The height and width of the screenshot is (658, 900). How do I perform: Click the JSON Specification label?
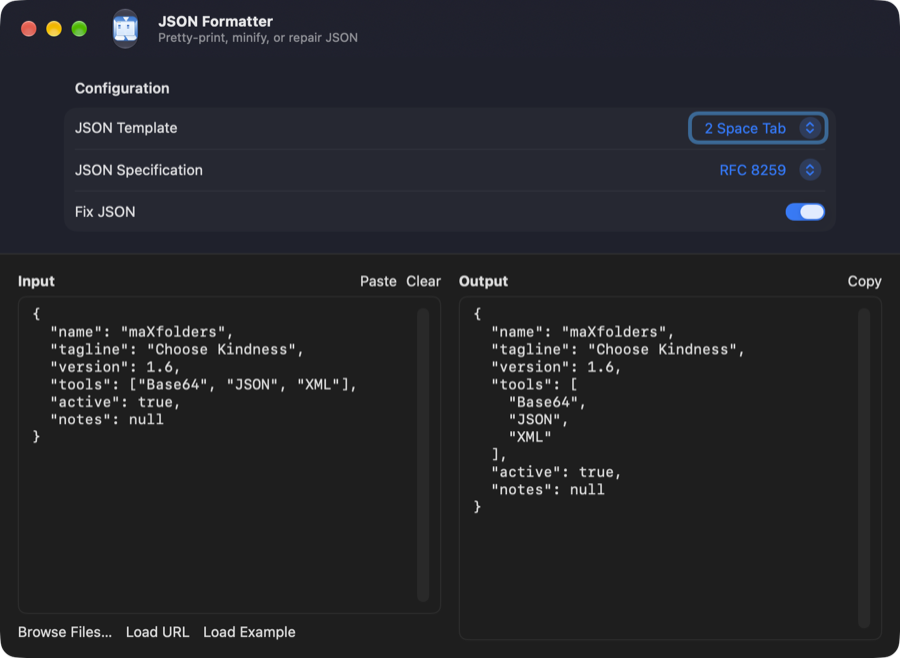(x=138, y=170)
